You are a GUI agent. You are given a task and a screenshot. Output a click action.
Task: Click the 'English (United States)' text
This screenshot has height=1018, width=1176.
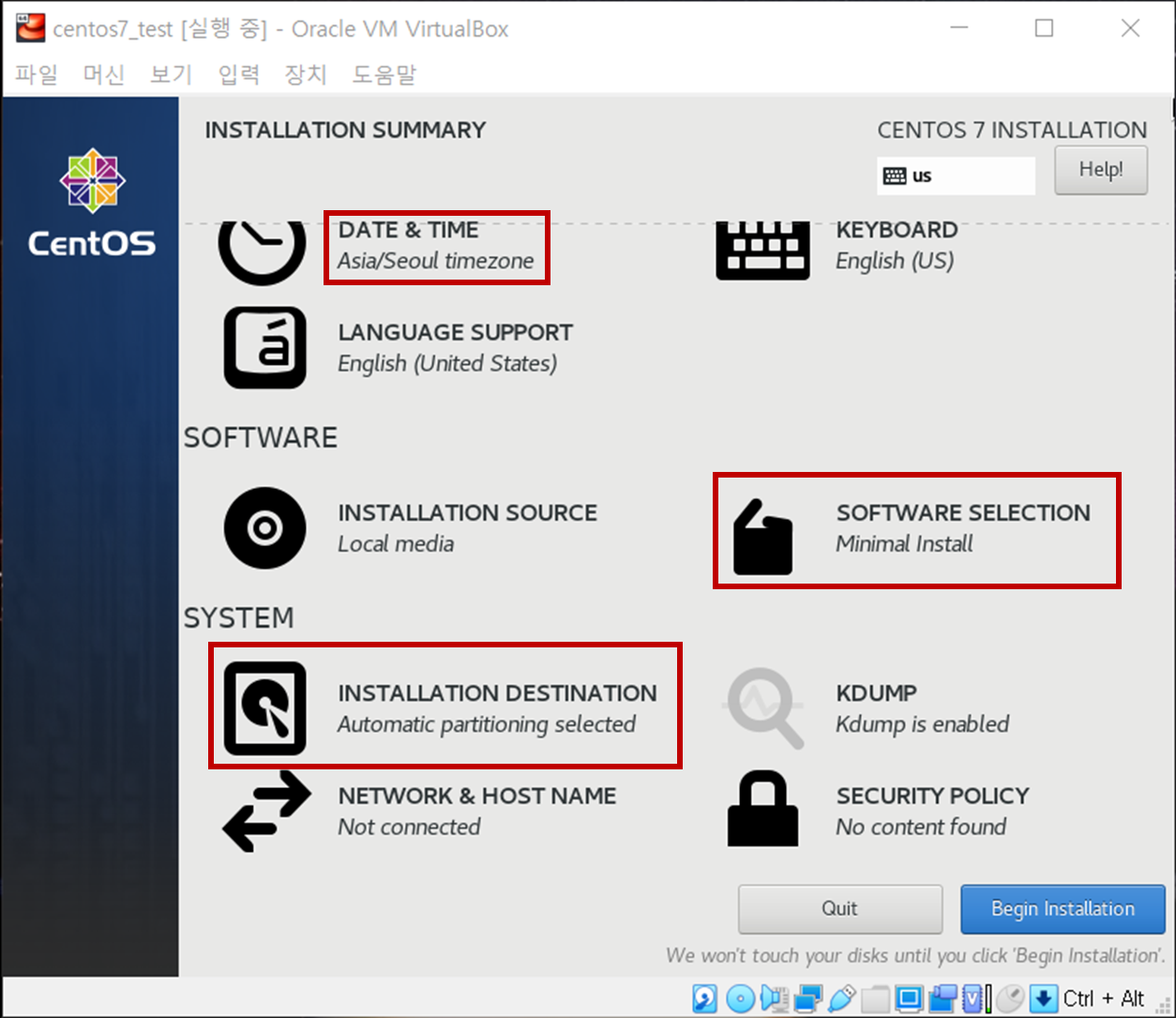tap(447, 363)
